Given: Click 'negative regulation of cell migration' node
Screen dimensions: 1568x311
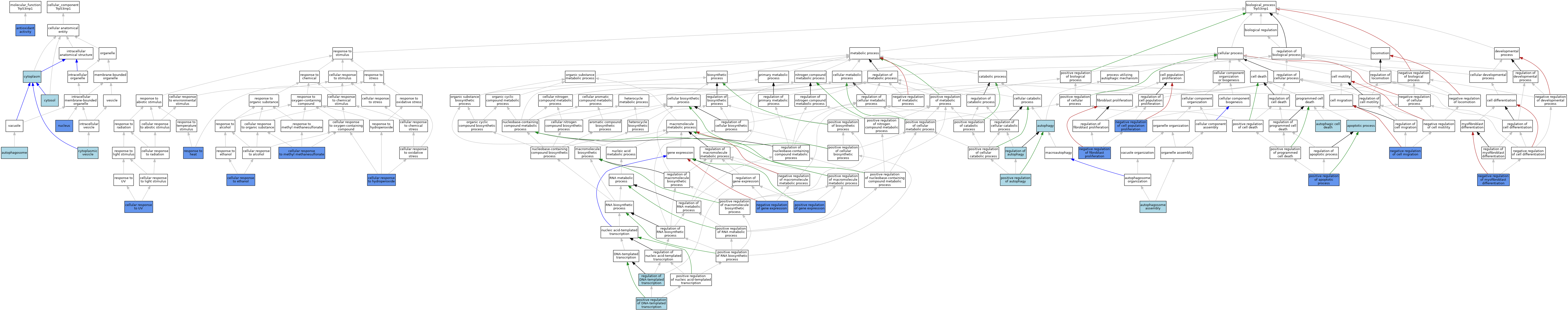Looking at the screenshot, I should point(1405,153).
